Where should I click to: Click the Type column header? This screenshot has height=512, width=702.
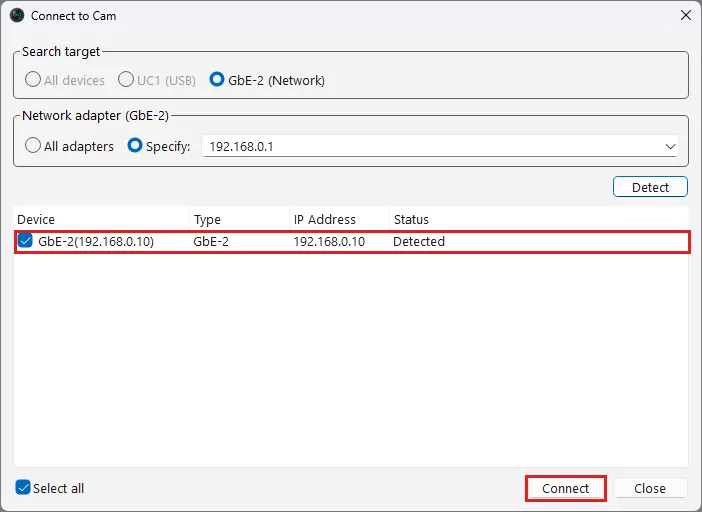pos(240,219)
